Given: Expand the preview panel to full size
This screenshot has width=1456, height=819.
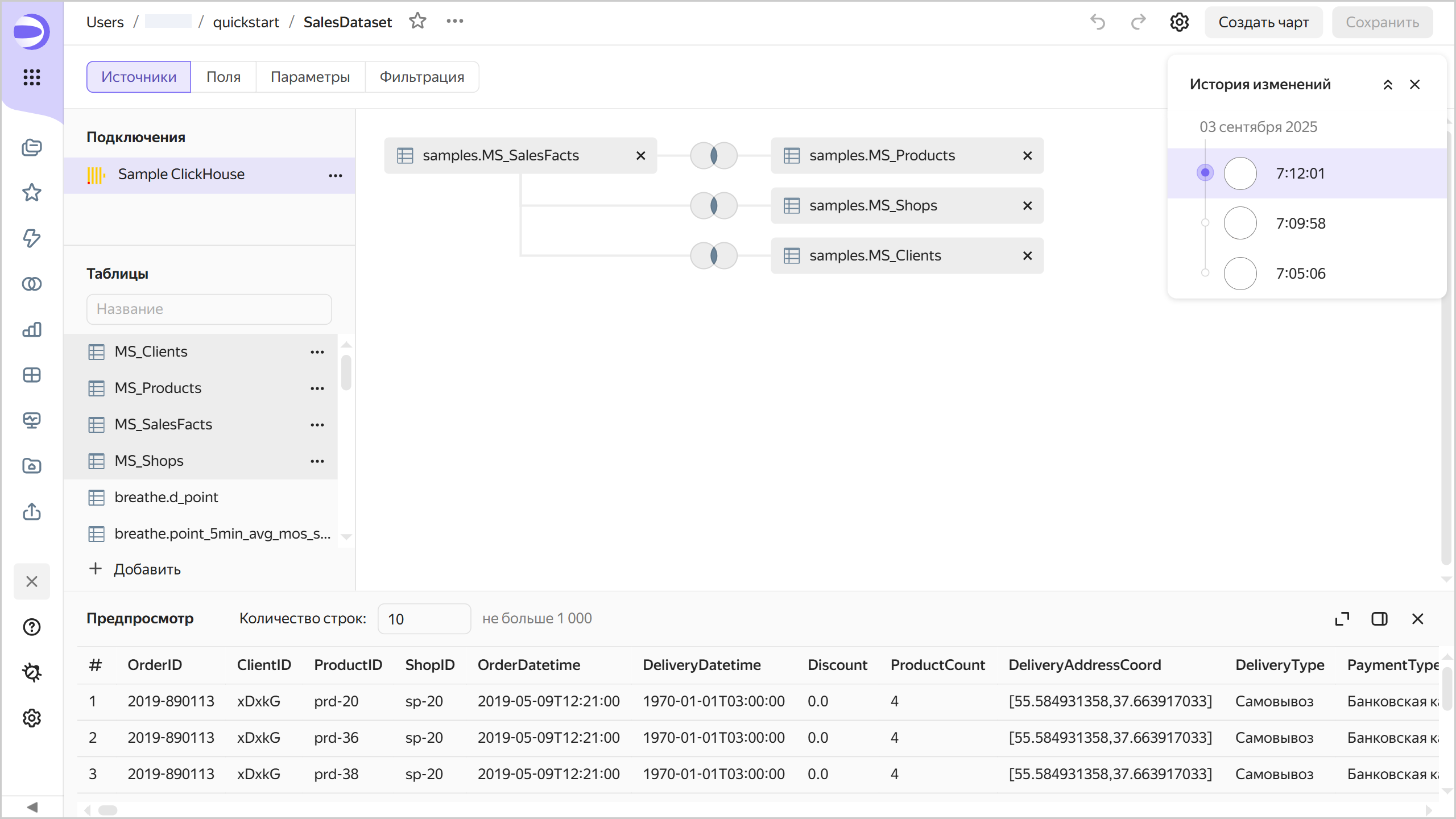Looking at the screenshot, I should click(1342, 619).
